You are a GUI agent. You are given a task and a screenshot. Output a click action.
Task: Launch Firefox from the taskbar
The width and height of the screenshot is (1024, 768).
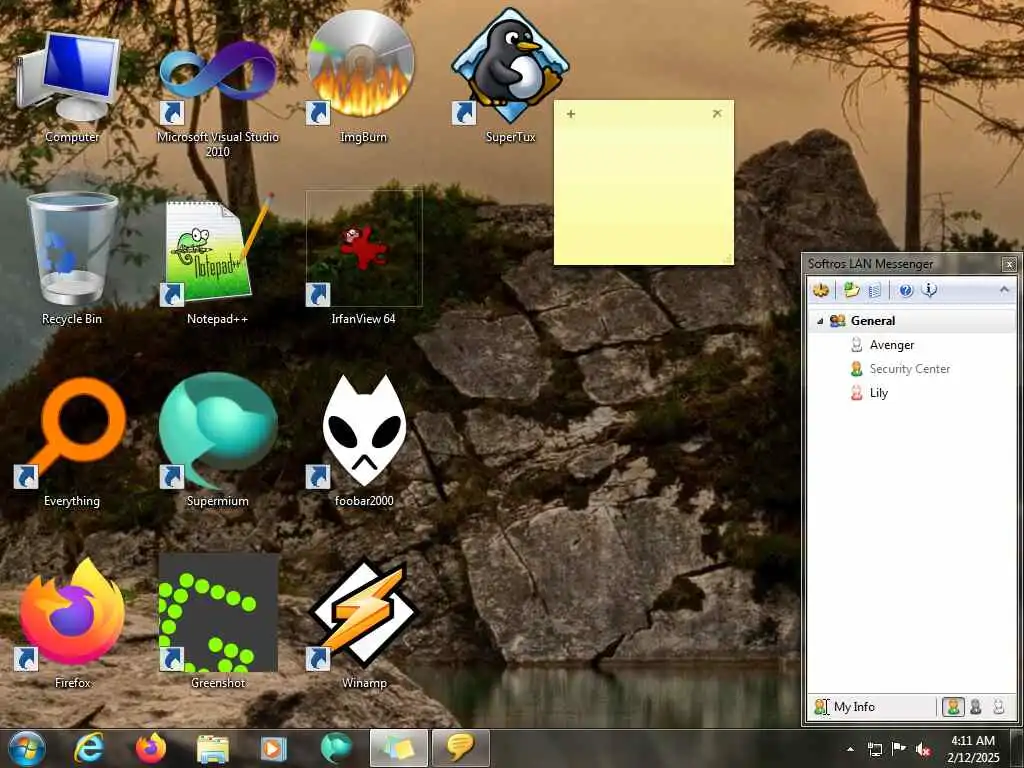151,748
